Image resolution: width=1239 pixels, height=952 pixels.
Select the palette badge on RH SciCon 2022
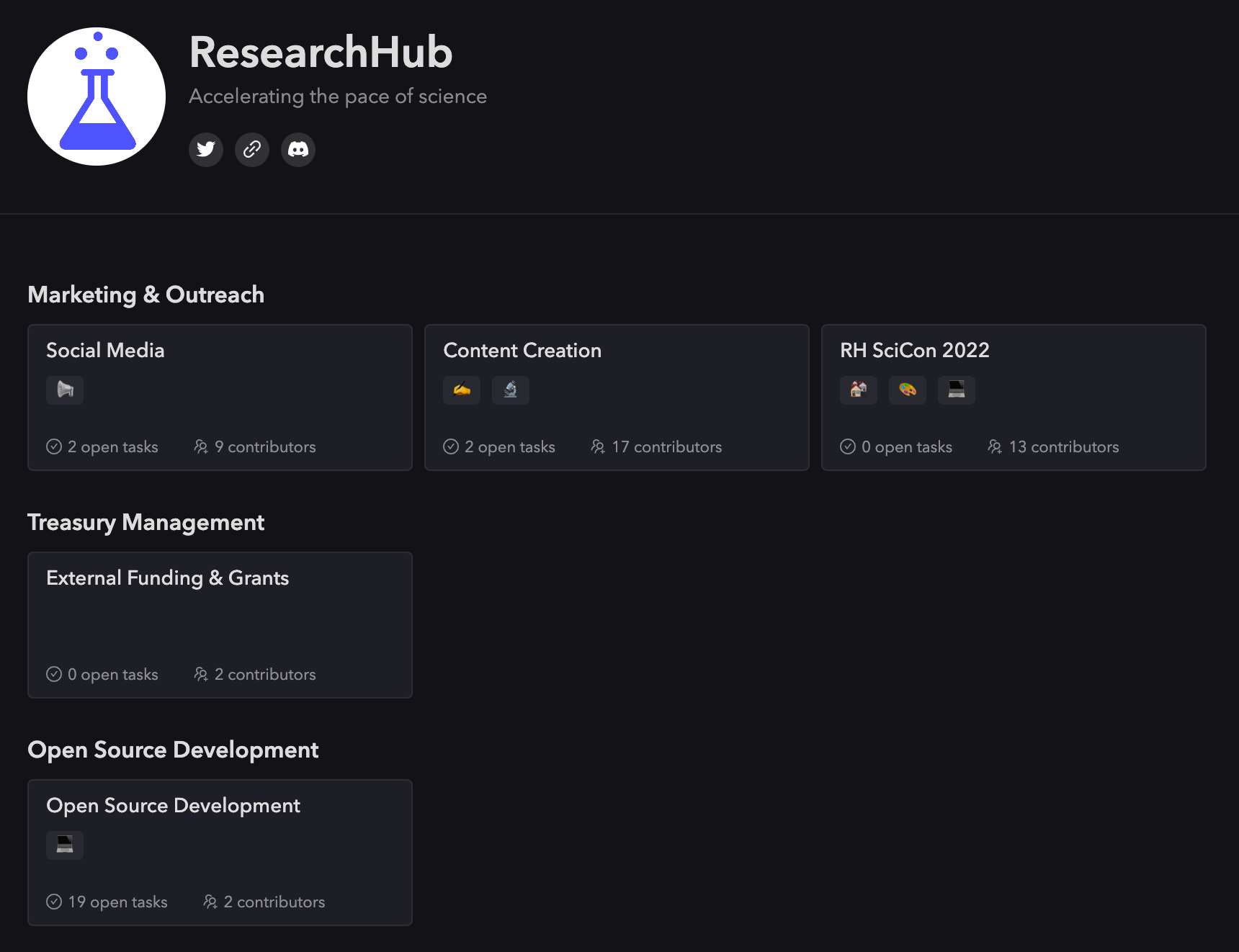907,390
